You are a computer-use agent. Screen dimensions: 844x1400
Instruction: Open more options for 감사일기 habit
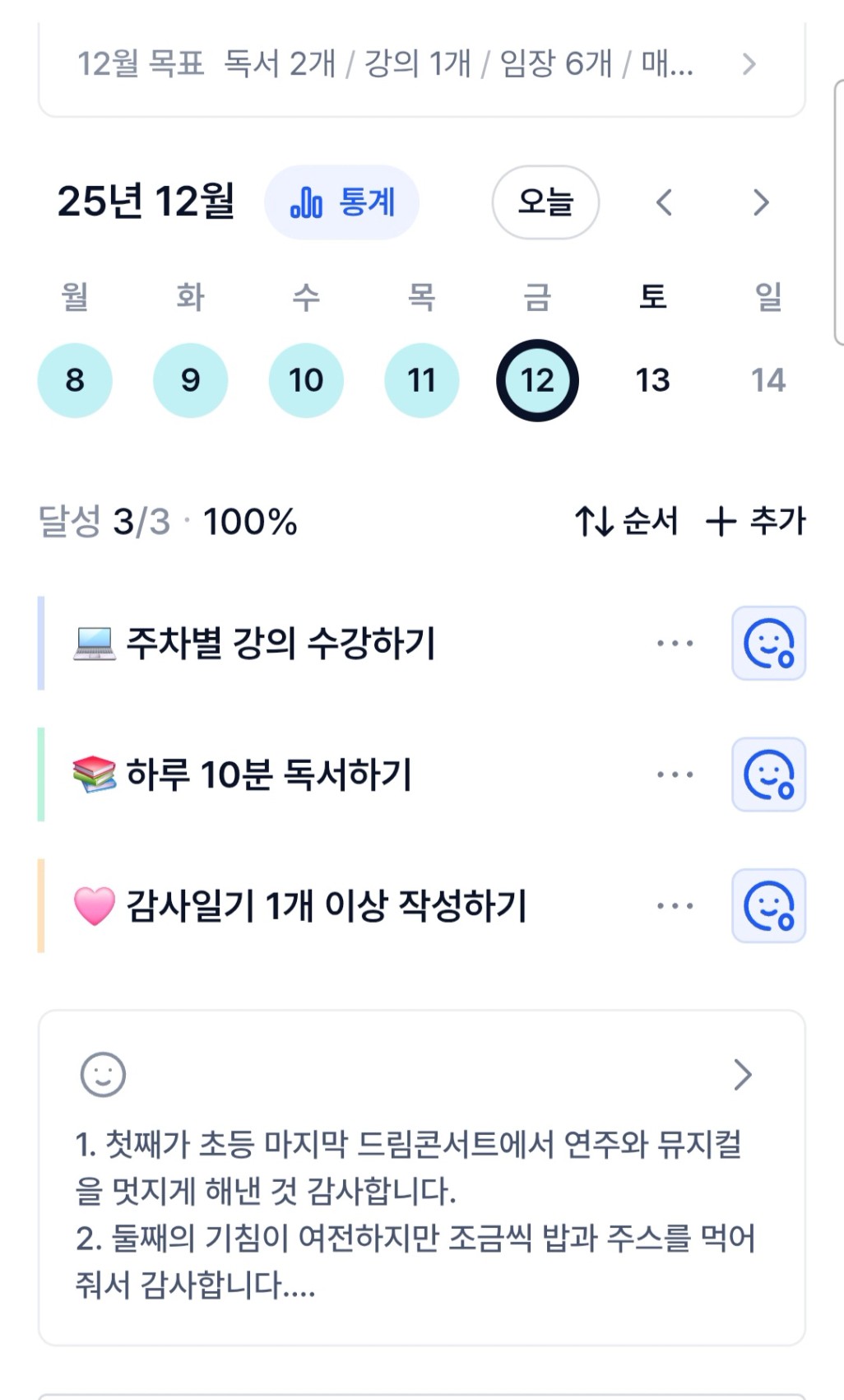pyautogui.click(x=675, y=906)
